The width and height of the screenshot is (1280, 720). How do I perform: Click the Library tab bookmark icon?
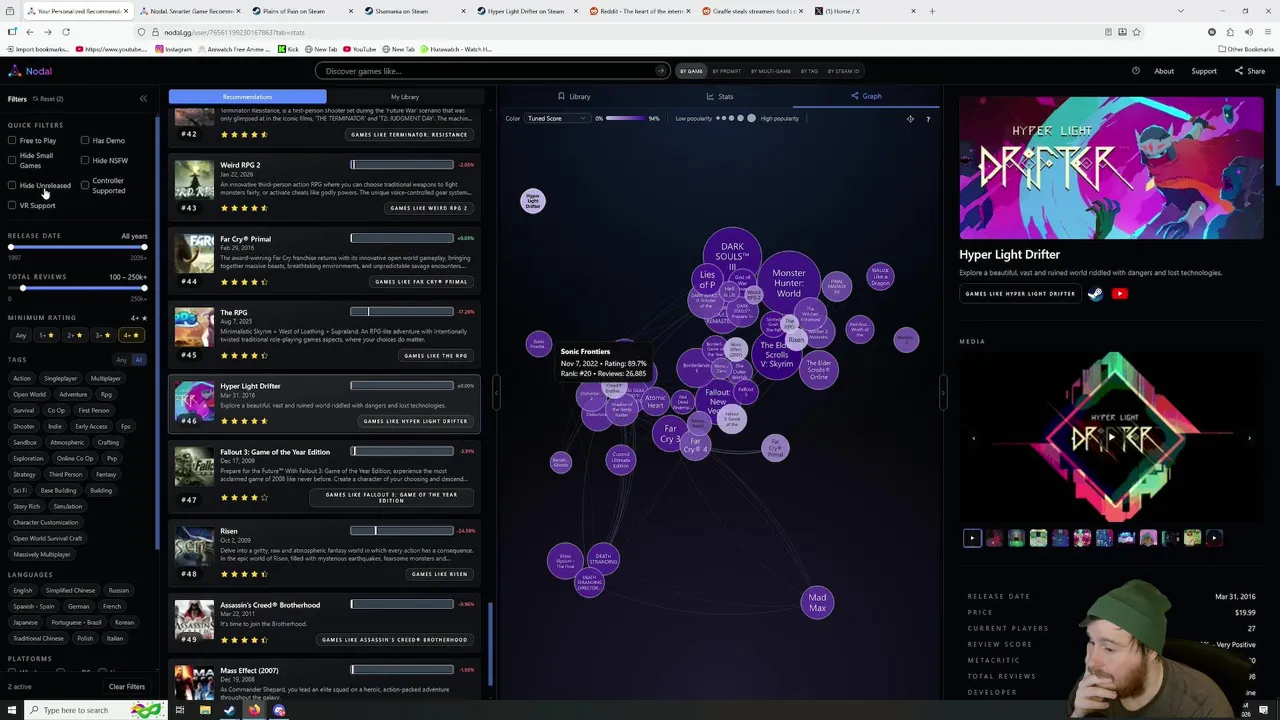click(x=561, y=97)
